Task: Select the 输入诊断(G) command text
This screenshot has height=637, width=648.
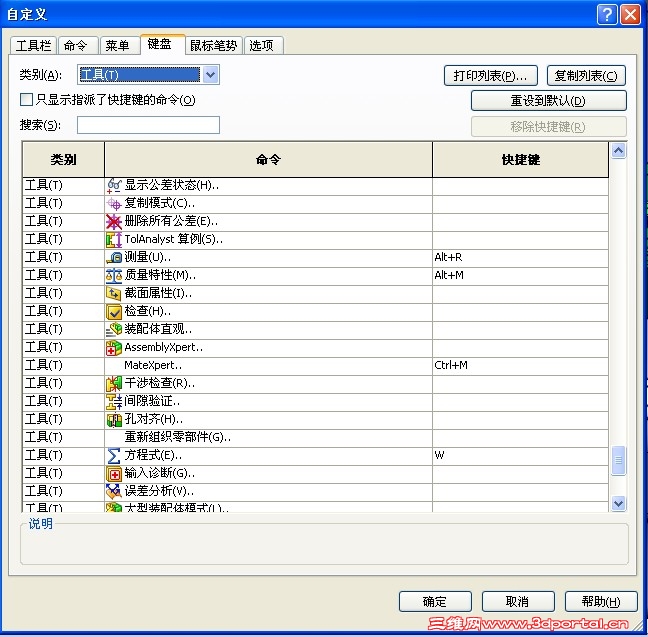Action: (x=159, y=473)
